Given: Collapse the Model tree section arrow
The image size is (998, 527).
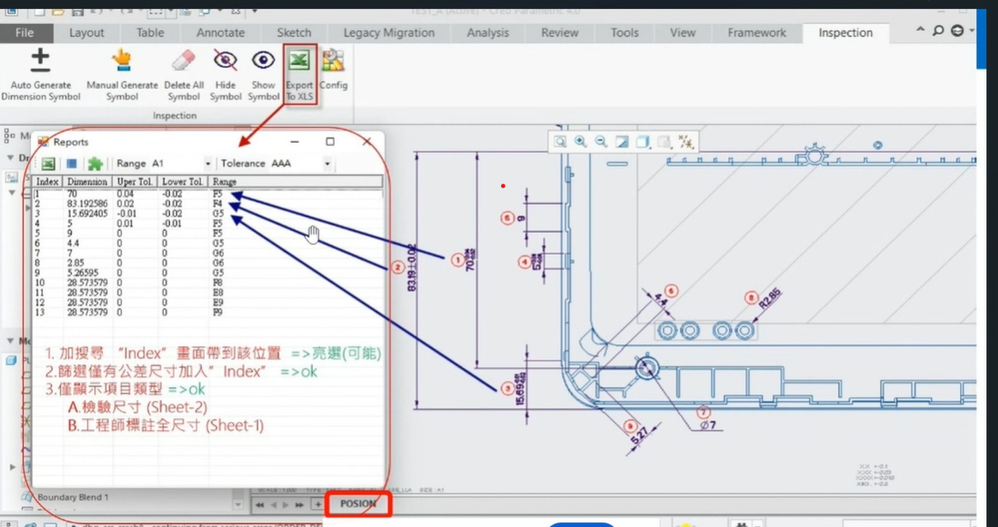Looking at the screenshot, I should 10,341.
